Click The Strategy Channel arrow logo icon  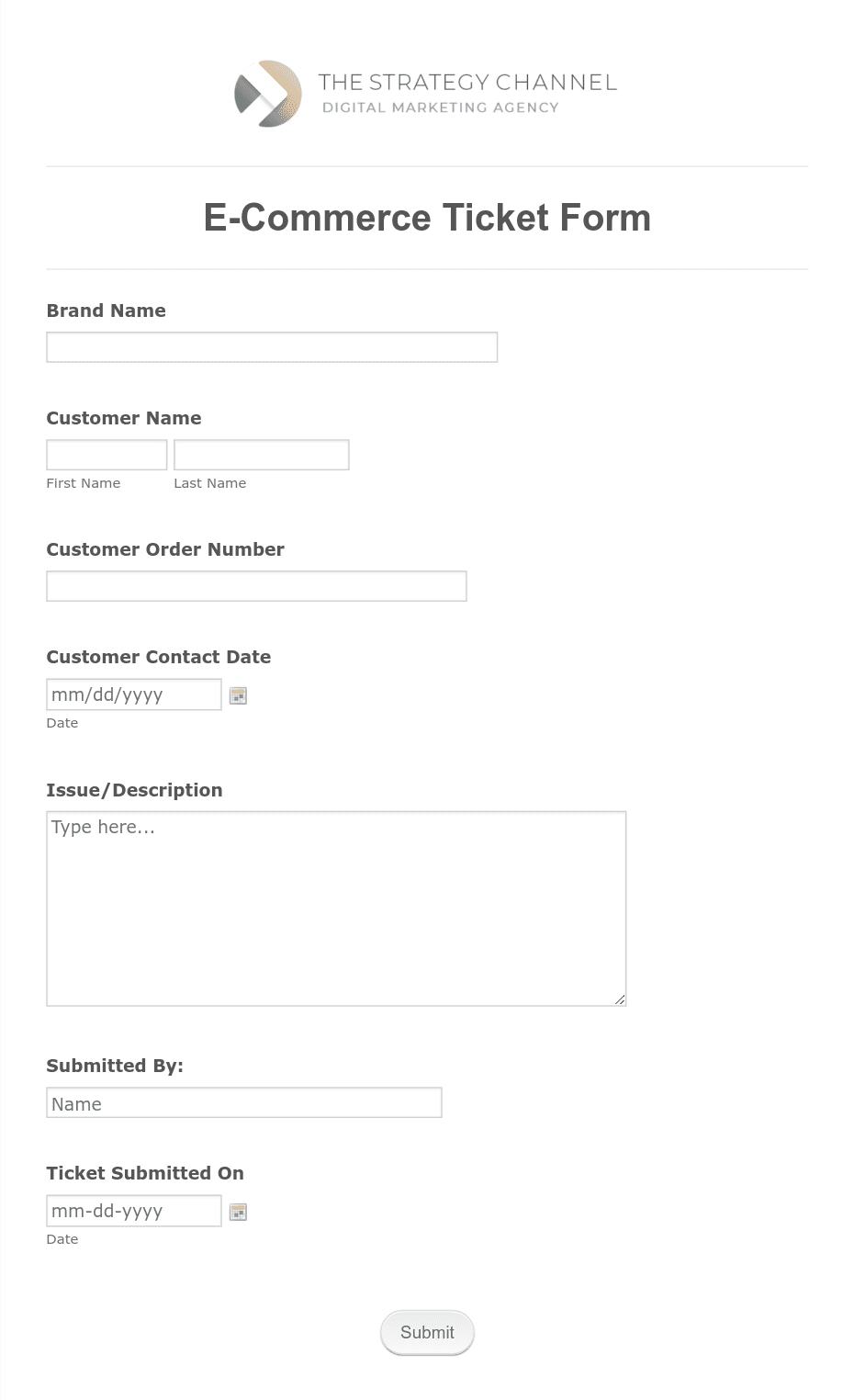pyautogui.click(x=268, y=94)
